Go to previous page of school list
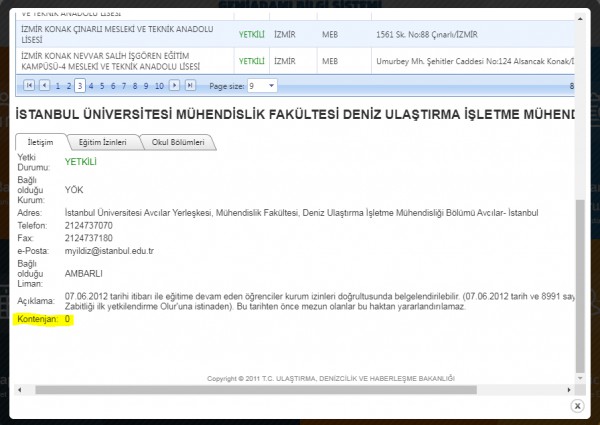This screenshot has width=600, height=425. point(44,85)
